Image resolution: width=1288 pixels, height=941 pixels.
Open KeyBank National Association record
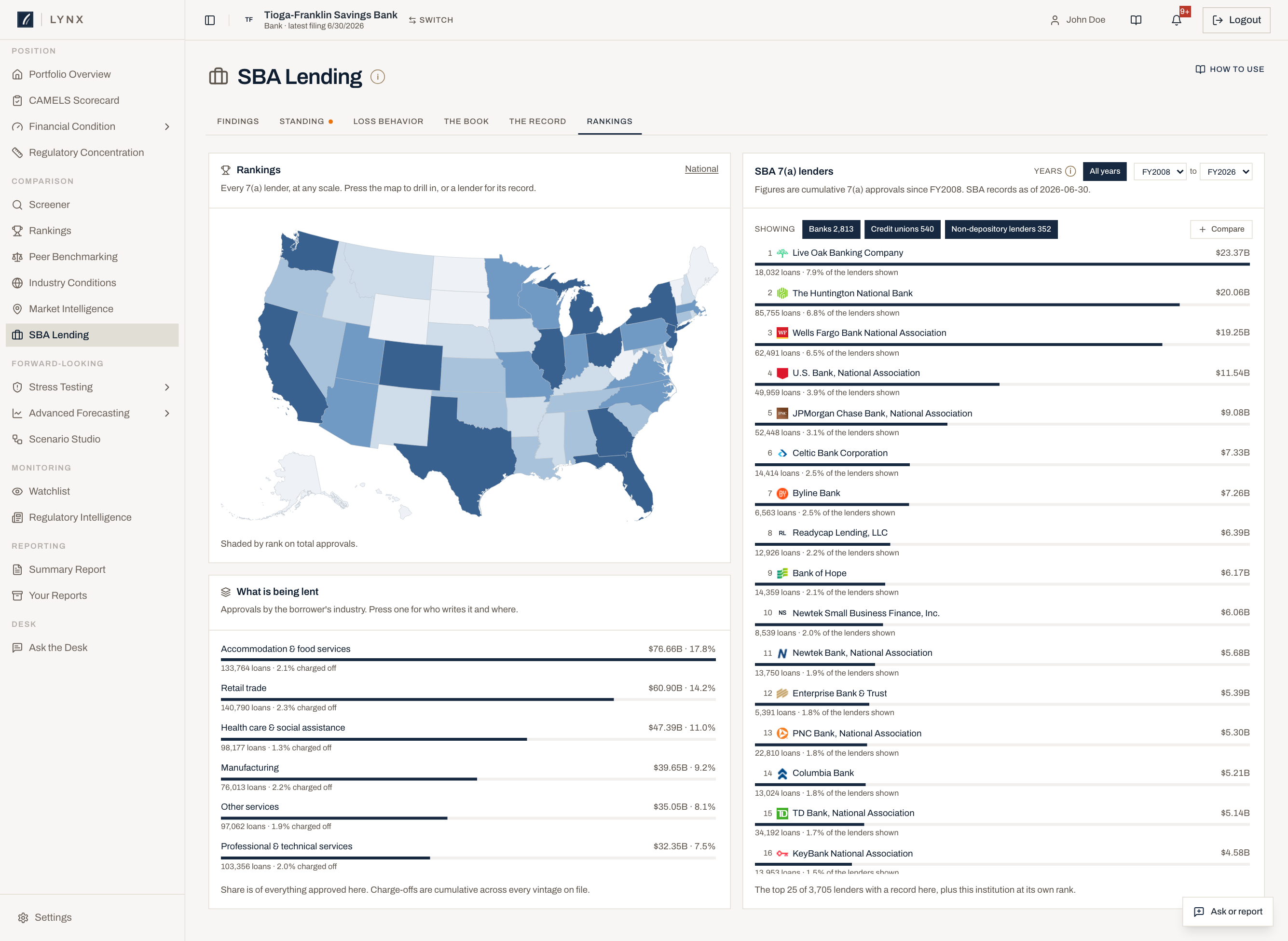click(1001, 860)
